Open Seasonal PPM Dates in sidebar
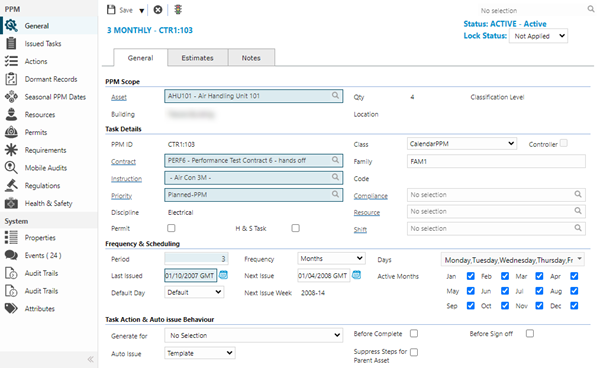600x368 pixels. pos(55,97)
